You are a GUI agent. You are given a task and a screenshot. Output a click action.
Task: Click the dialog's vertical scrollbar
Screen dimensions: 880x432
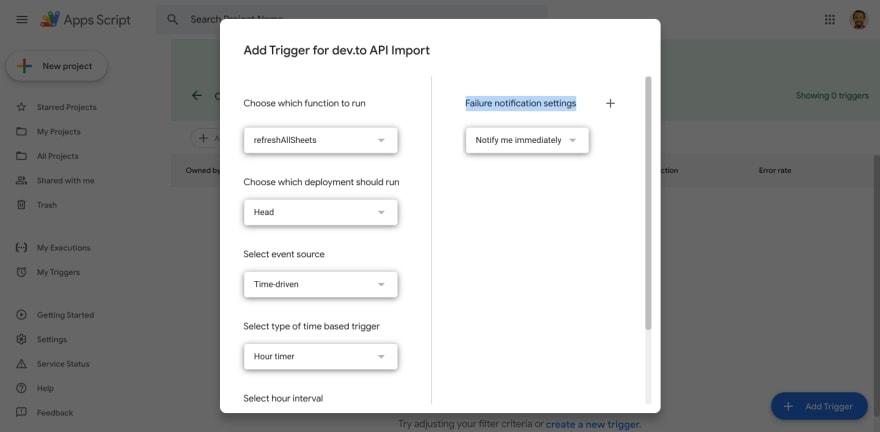(x=648, y=200)
